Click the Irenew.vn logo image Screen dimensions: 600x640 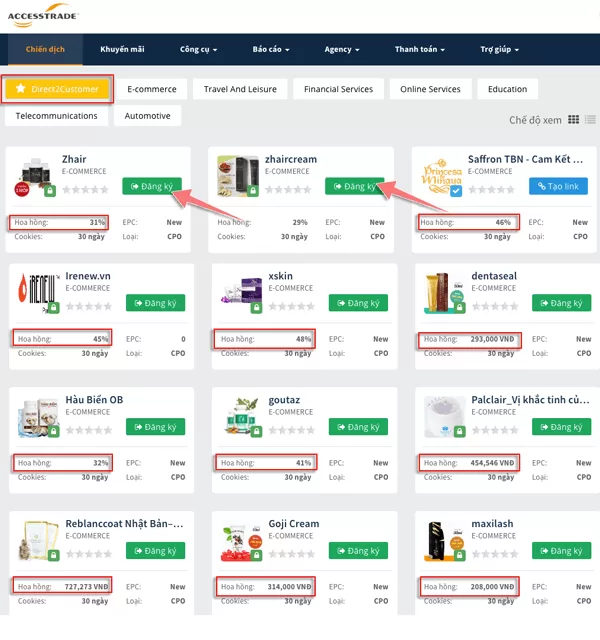[x=39, y=293]
